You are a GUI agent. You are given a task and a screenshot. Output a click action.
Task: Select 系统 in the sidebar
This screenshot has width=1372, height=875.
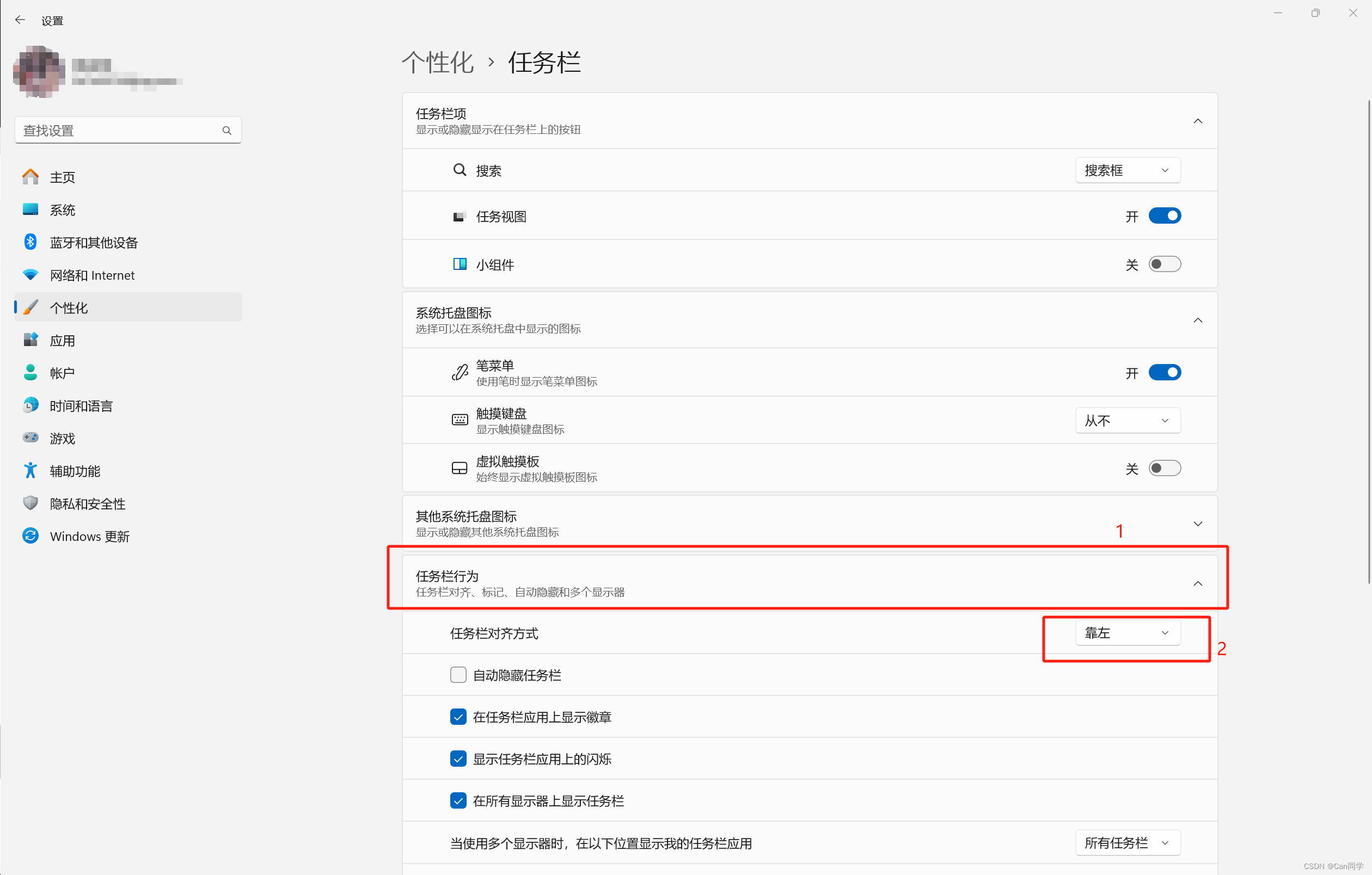(62, 210)
